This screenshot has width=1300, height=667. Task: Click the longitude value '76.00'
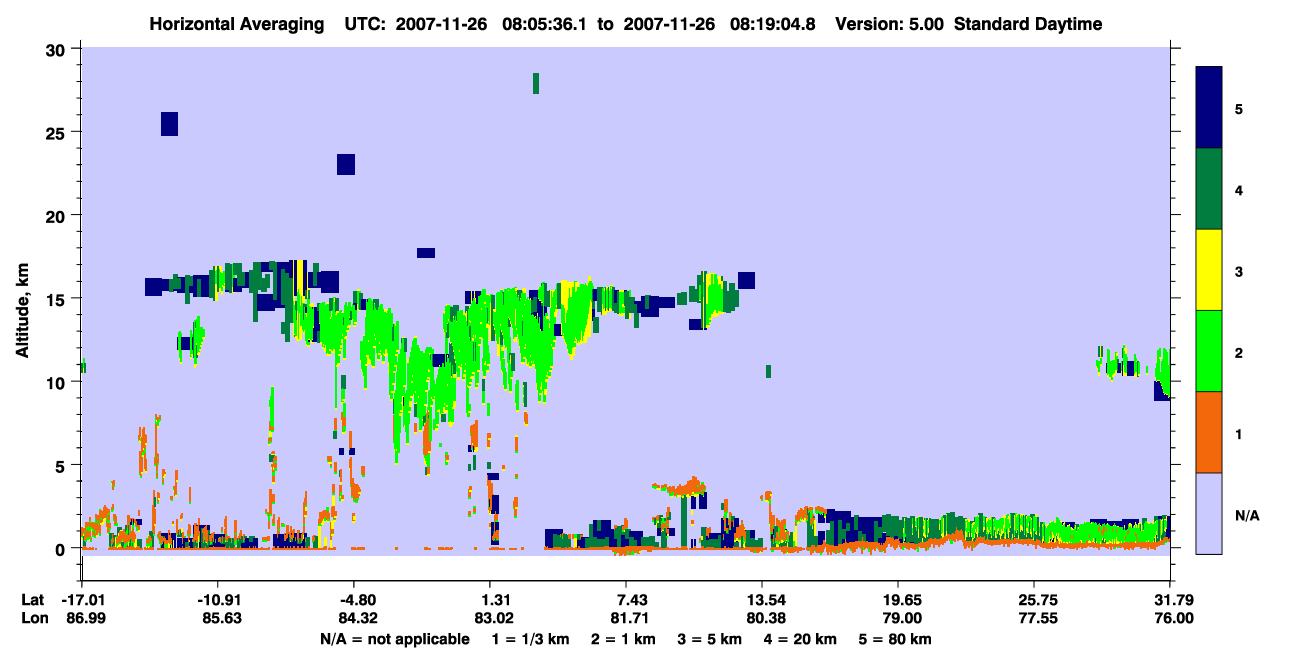click(x=1174, y=619)
